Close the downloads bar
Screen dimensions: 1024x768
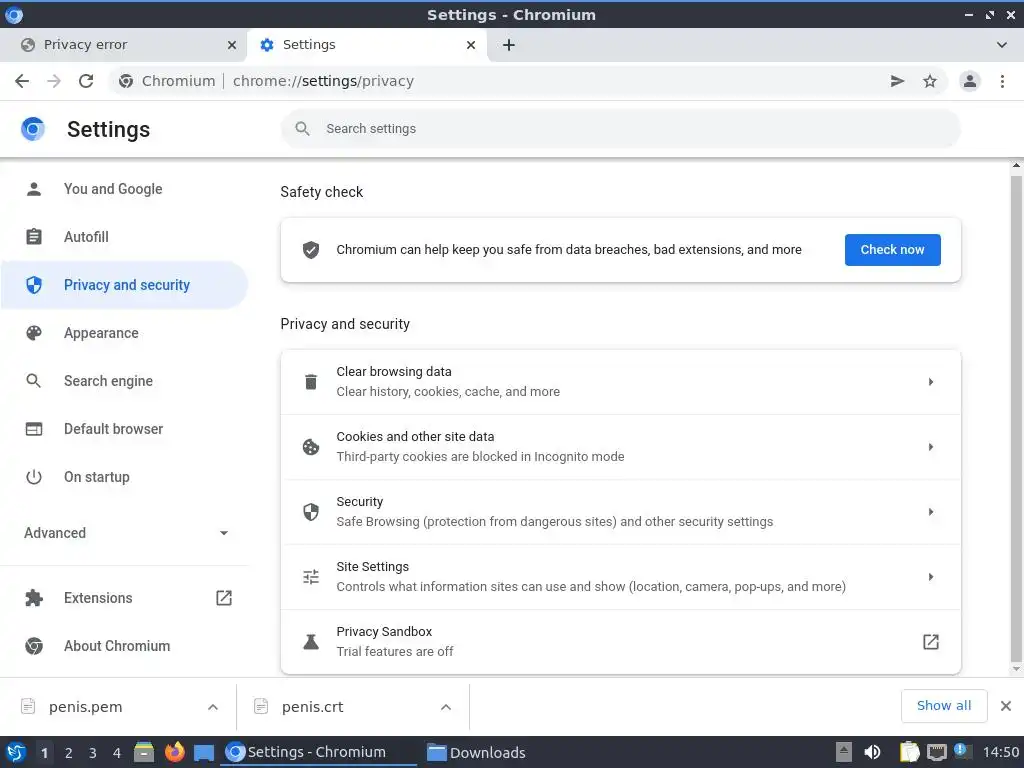click(x=1006, y=706)
